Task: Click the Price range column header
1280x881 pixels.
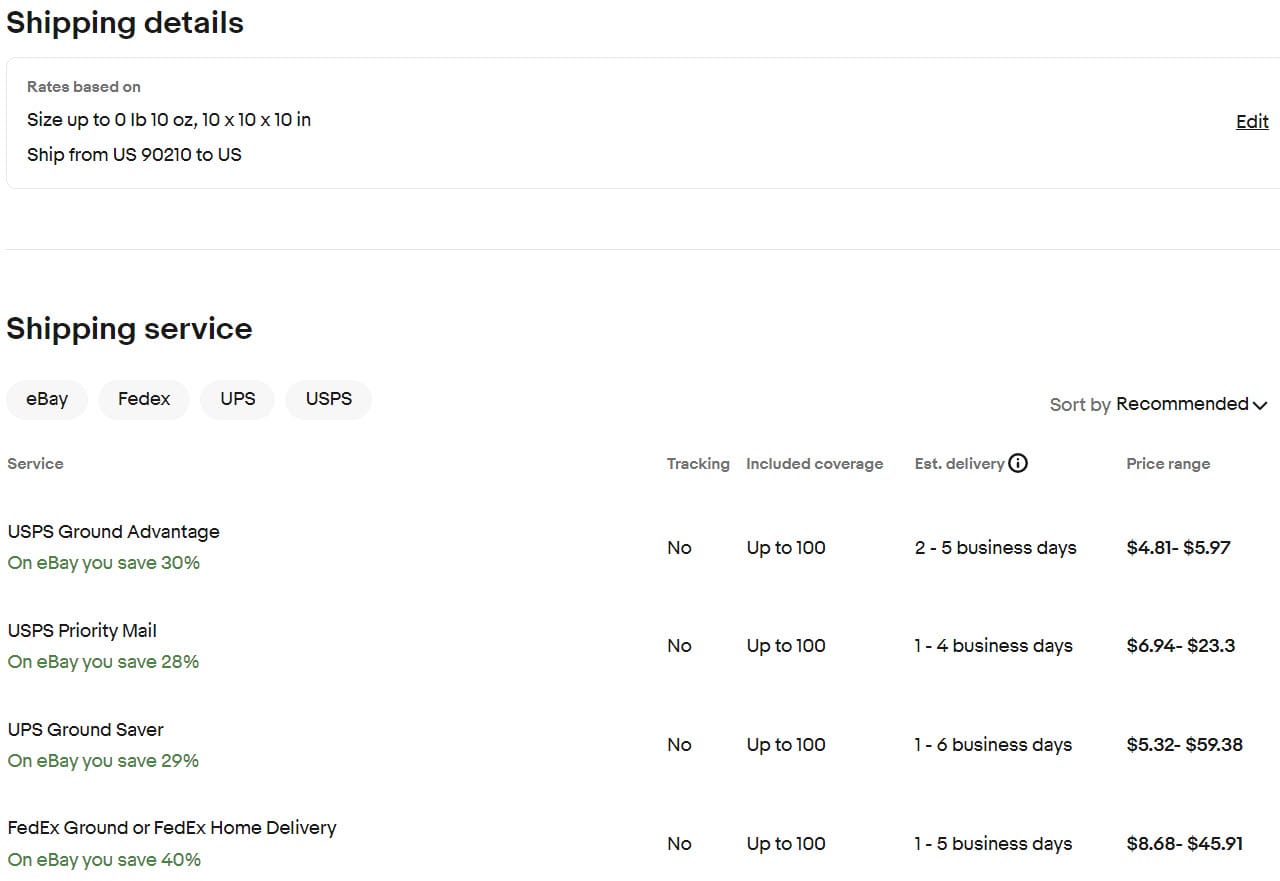Action: 1168,464
